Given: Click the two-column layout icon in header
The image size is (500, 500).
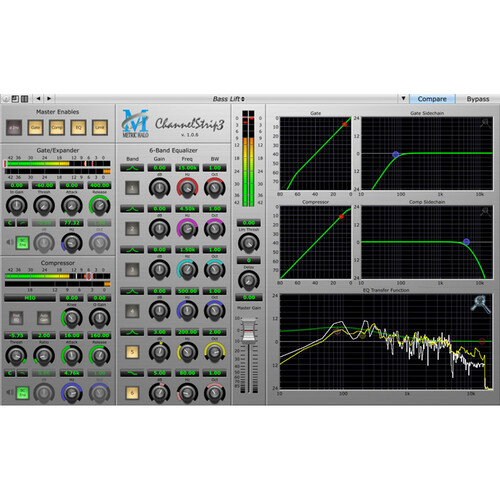Looking at the screenshot, I should click(x=24, y=99).
